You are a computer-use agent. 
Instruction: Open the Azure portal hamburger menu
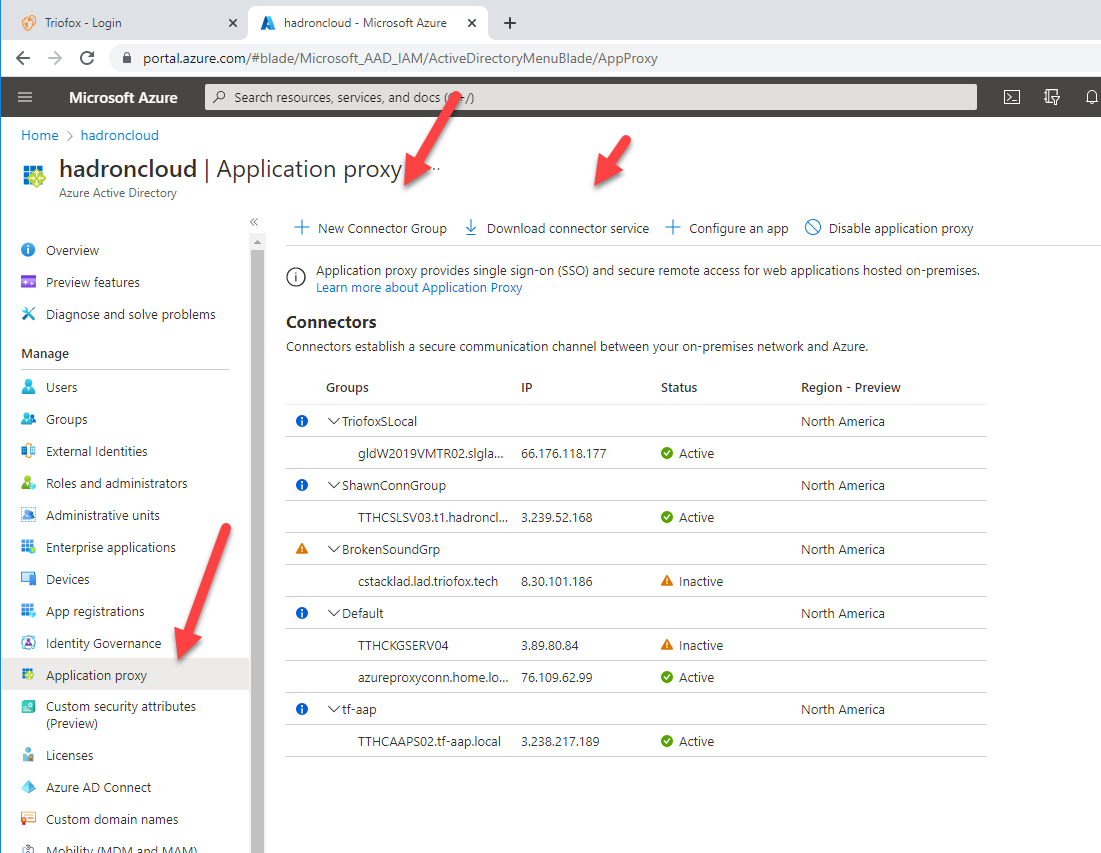25,97
